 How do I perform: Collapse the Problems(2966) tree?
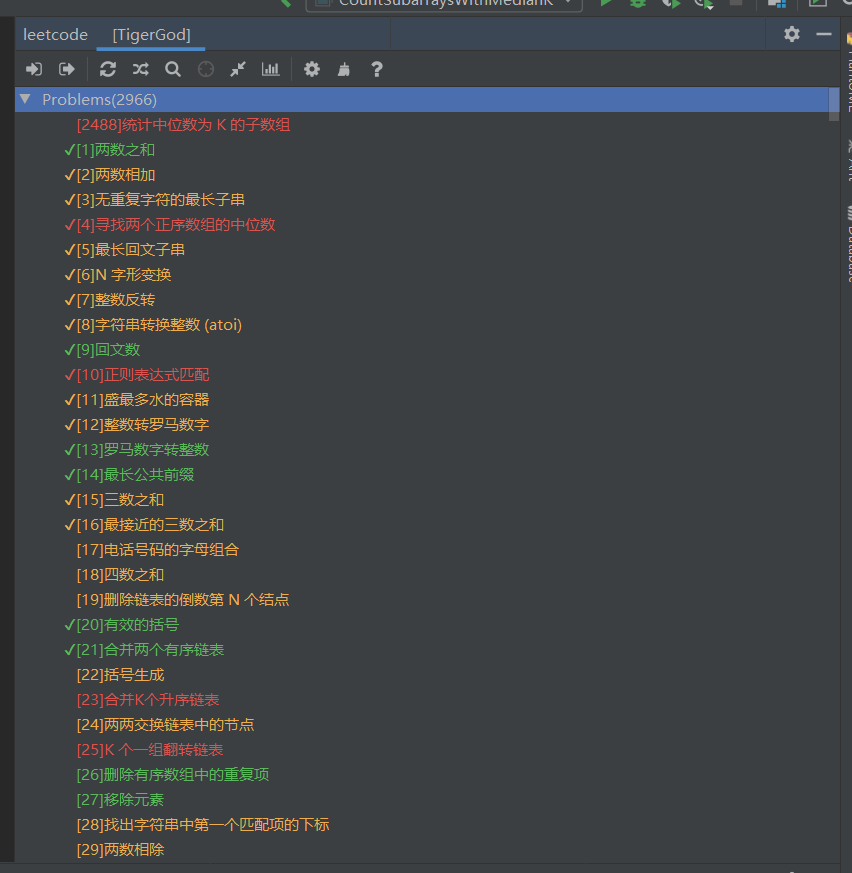click(24, 99)
